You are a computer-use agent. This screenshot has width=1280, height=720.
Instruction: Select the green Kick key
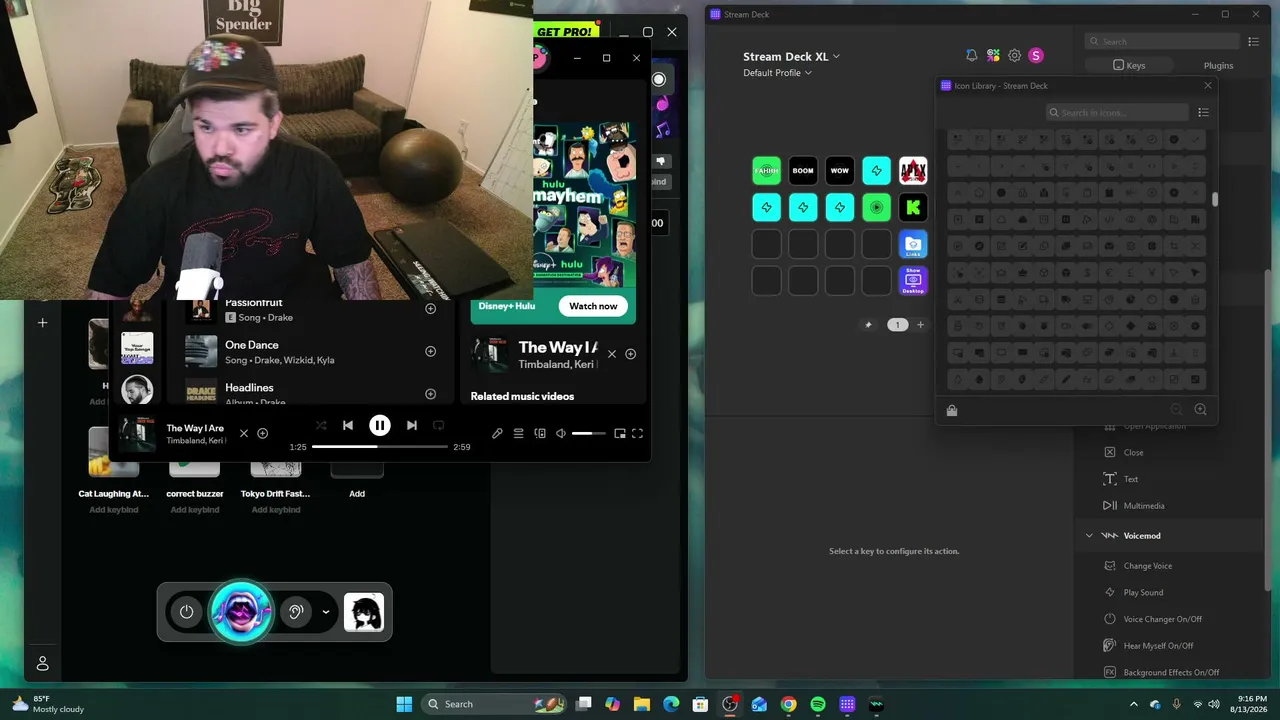pyautogui.click(x=913, y=207)
